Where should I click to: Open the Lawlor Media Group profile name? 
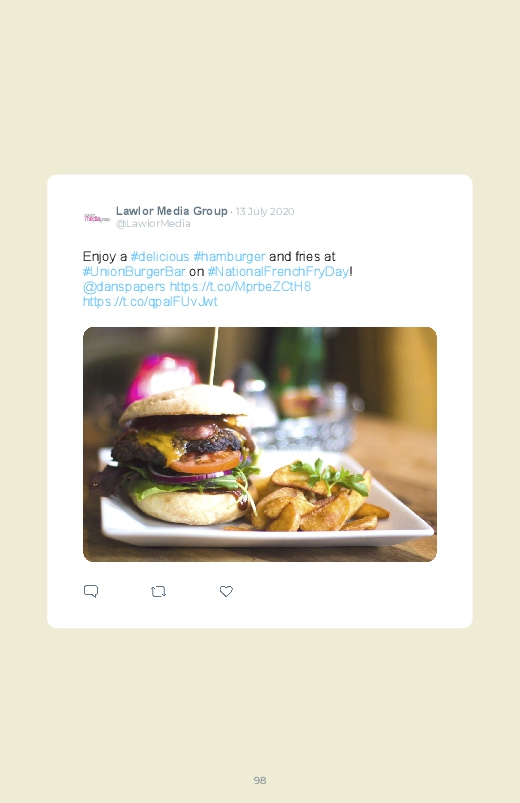click(172, 211)
